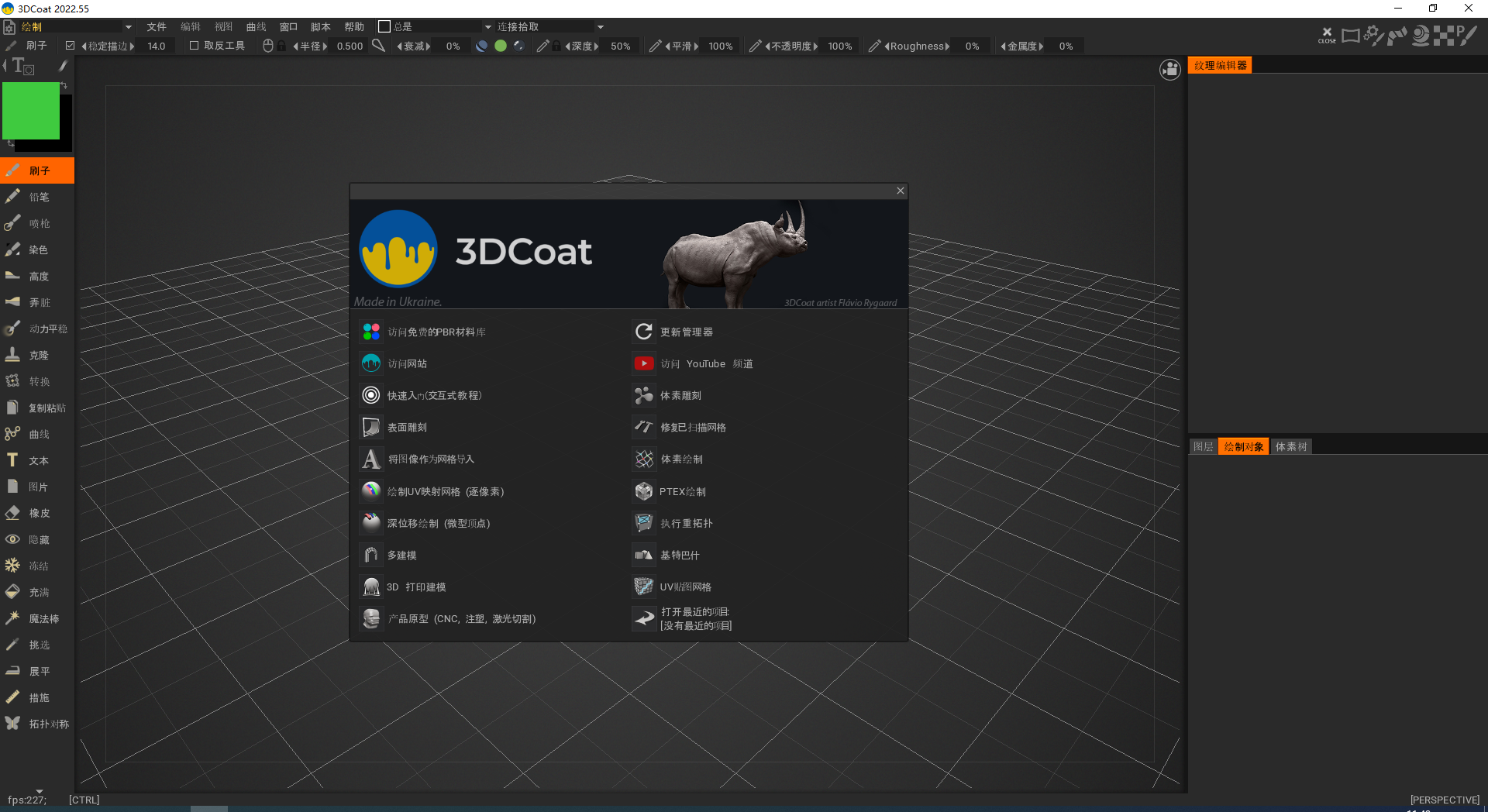This screenshot has height=812, width=1488.
Task: Open the 绘制 workspace dropdown
Action: (x=68, y=26)
